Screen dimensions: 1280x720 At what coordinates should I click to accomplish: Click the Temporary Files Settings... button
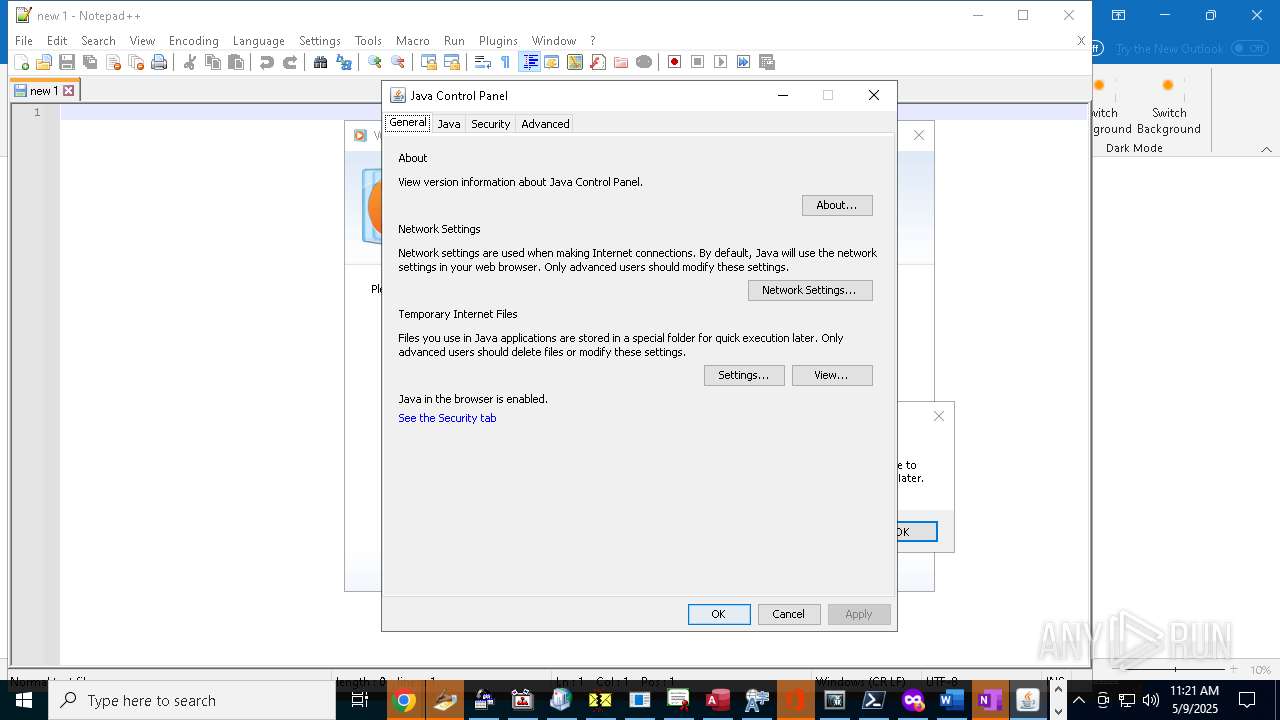pyautogui.click(x=744, y=375)
